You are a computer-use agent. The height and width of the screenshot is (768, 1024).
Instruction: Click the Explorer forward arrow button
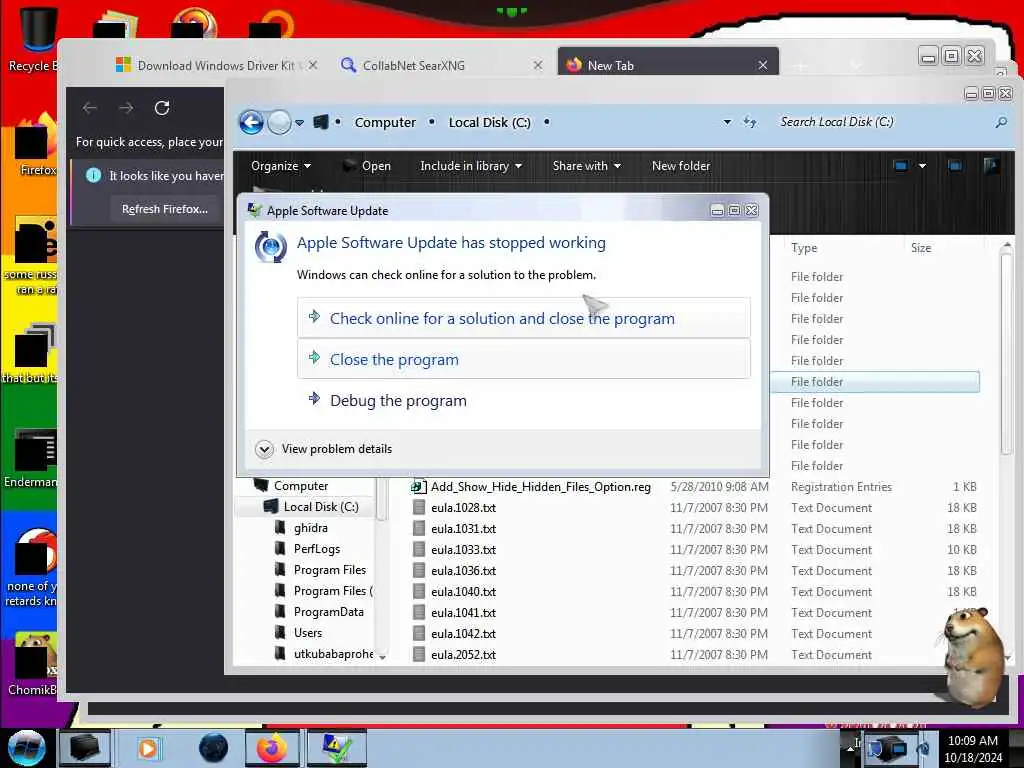click(280, 122)
